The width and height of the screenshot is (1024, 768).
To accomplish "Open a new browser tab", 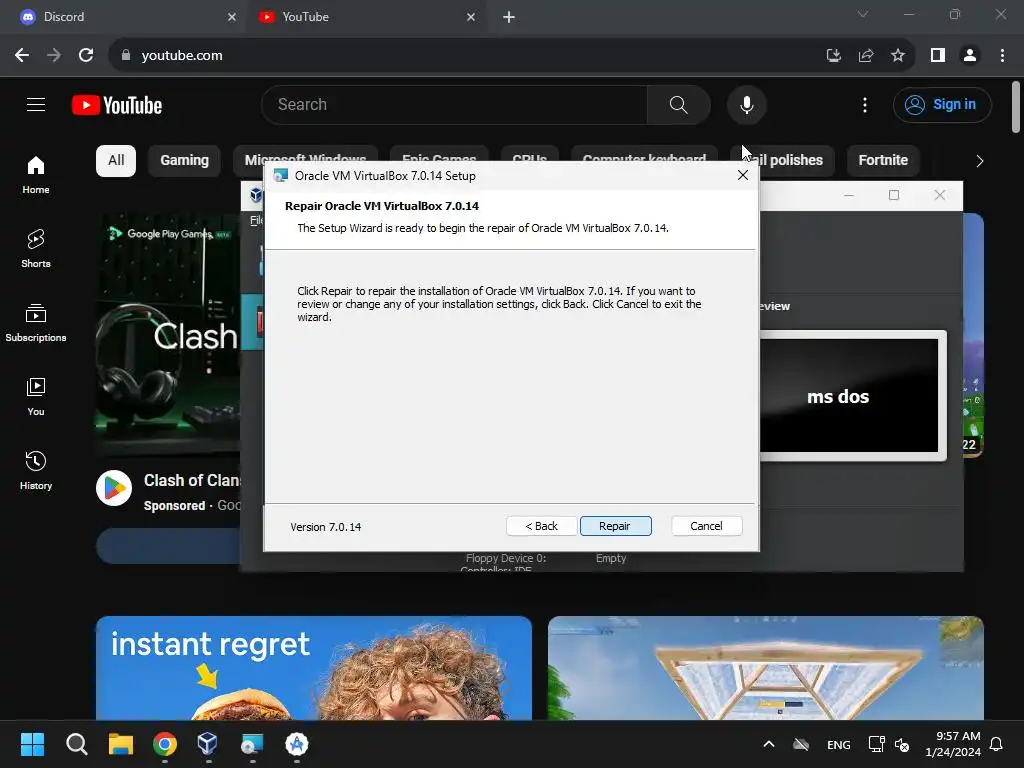I will point(509,17).
